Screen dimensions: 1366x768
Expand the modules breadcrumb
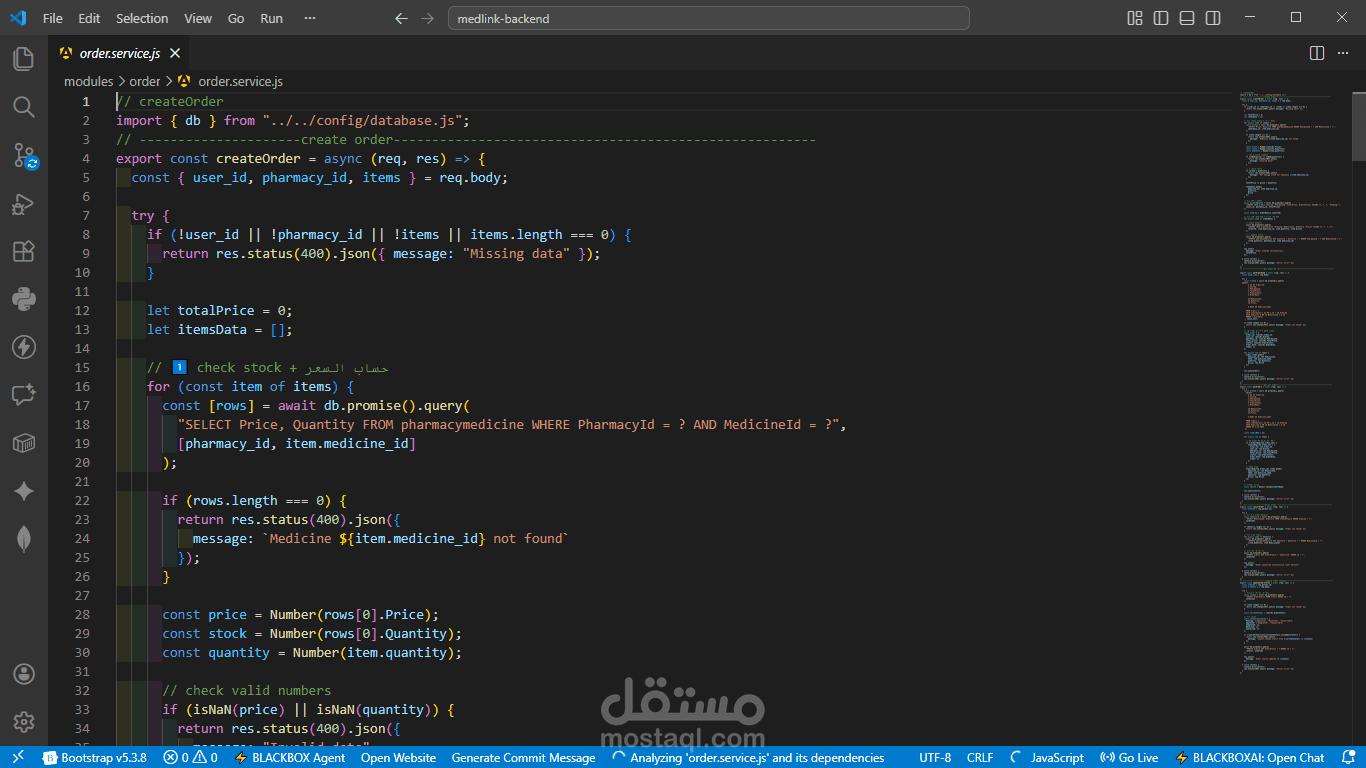pyautogui.click(x=89, y=81)
